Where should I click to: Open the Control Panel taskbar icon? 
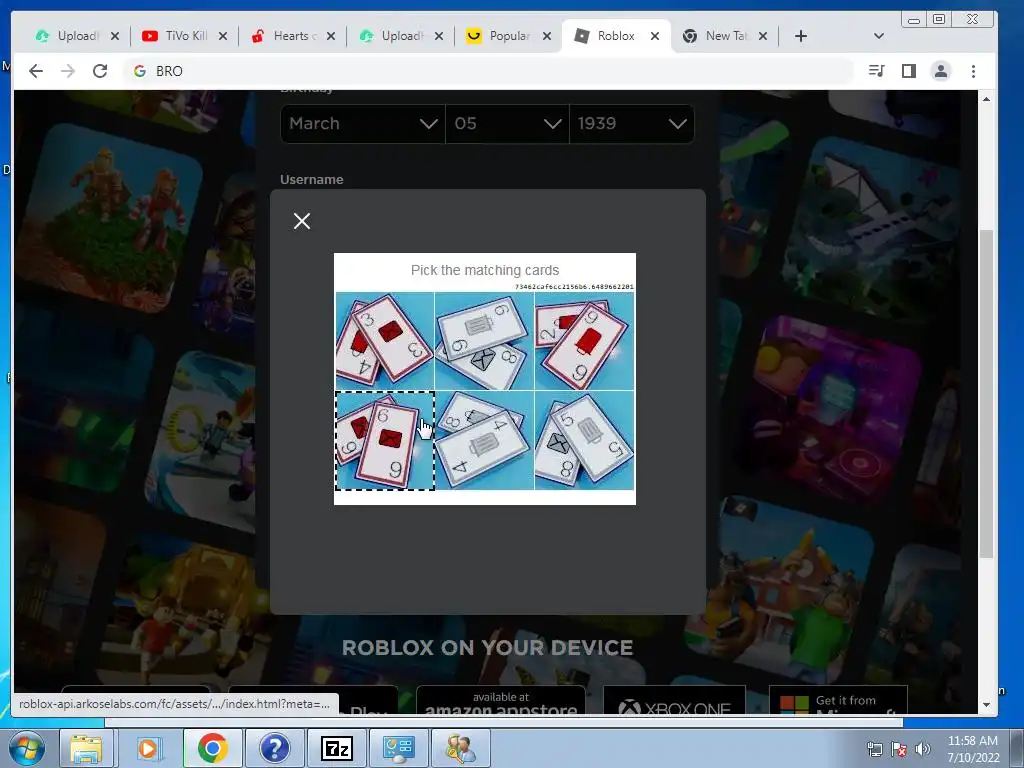tap(398, 748)
